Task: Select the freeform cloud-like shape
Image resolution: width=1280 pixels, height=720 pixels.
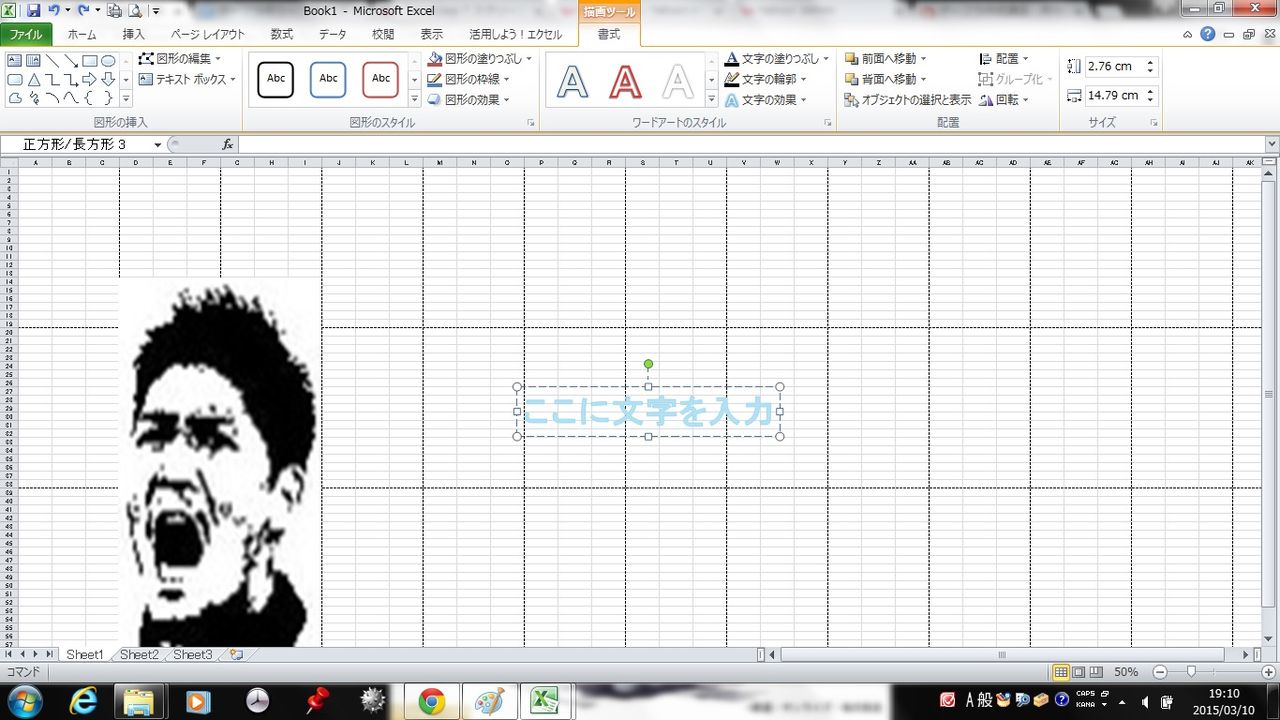Action: [x=15, y=98]
